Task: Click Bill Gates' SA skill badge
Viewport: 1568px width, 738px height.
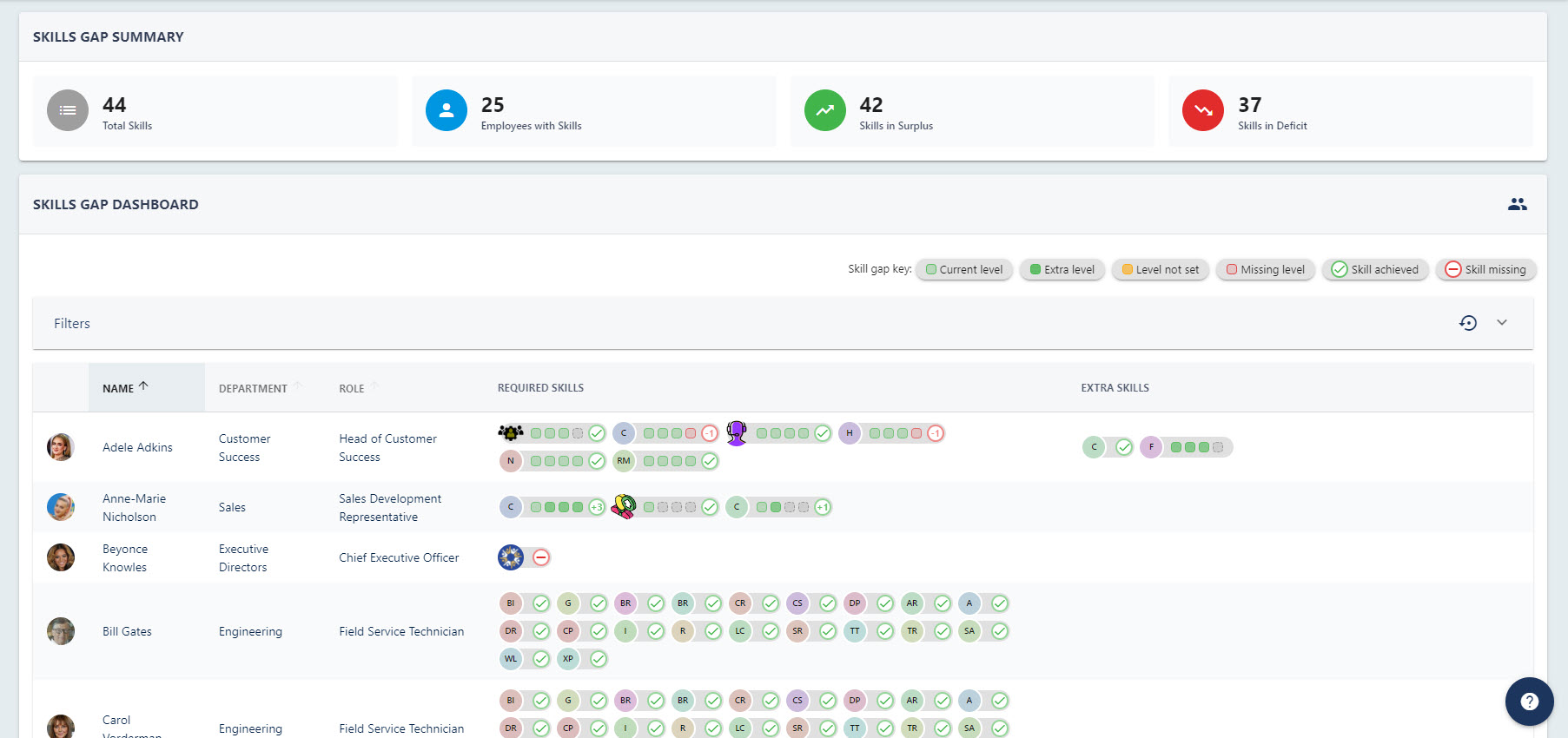Action: [x=969, y=631]
